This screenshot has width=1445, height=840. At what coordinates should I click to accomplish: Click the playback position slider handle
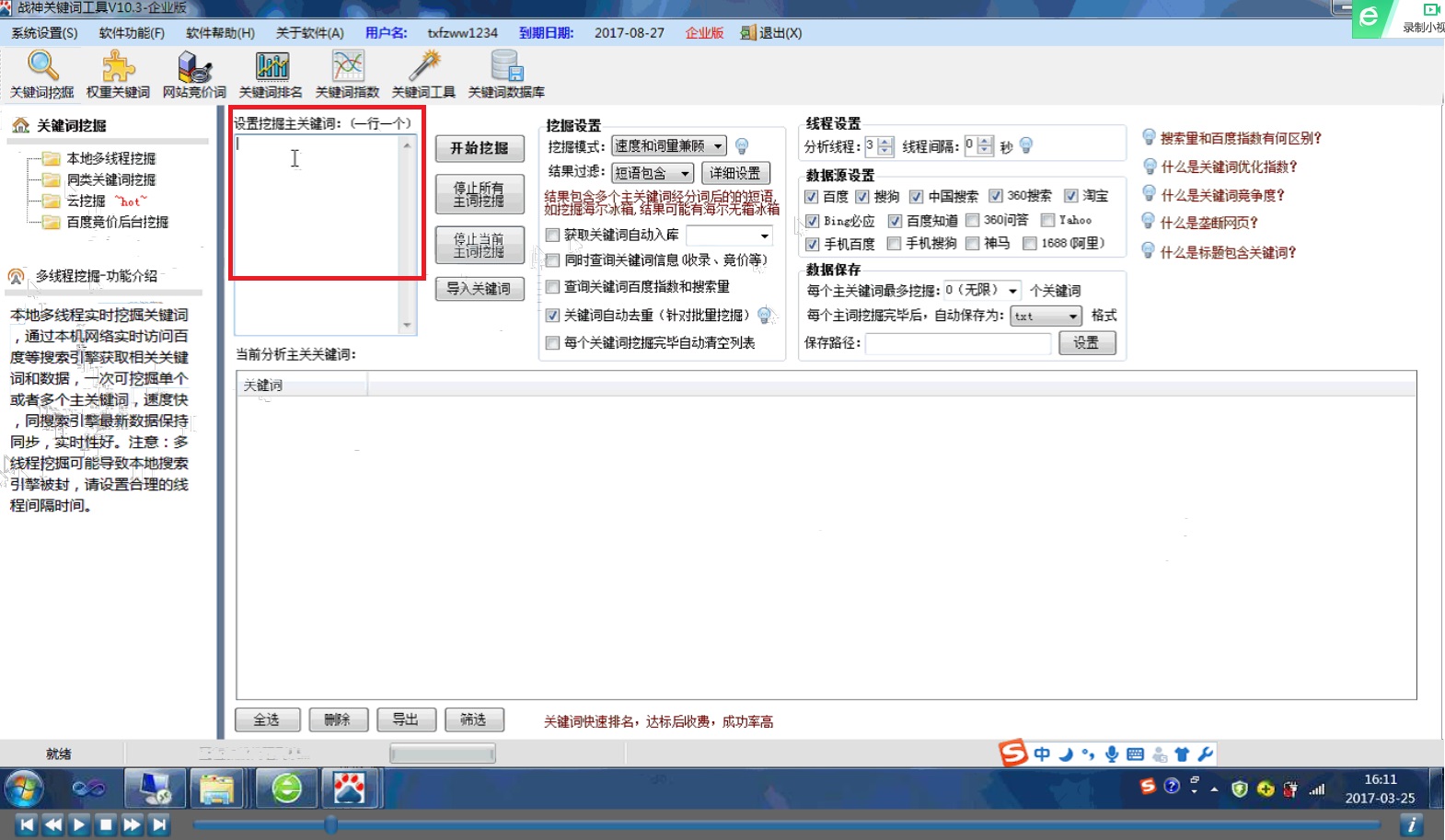tap(331, 825)
